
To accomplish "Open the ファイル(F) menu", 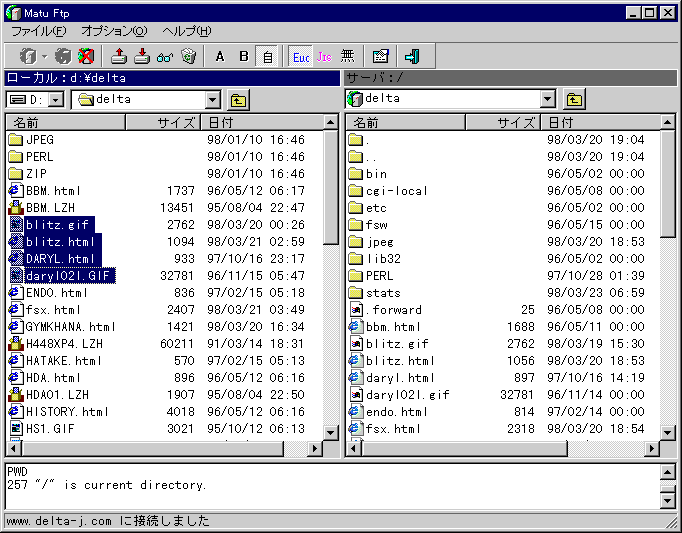I will 39,31.
